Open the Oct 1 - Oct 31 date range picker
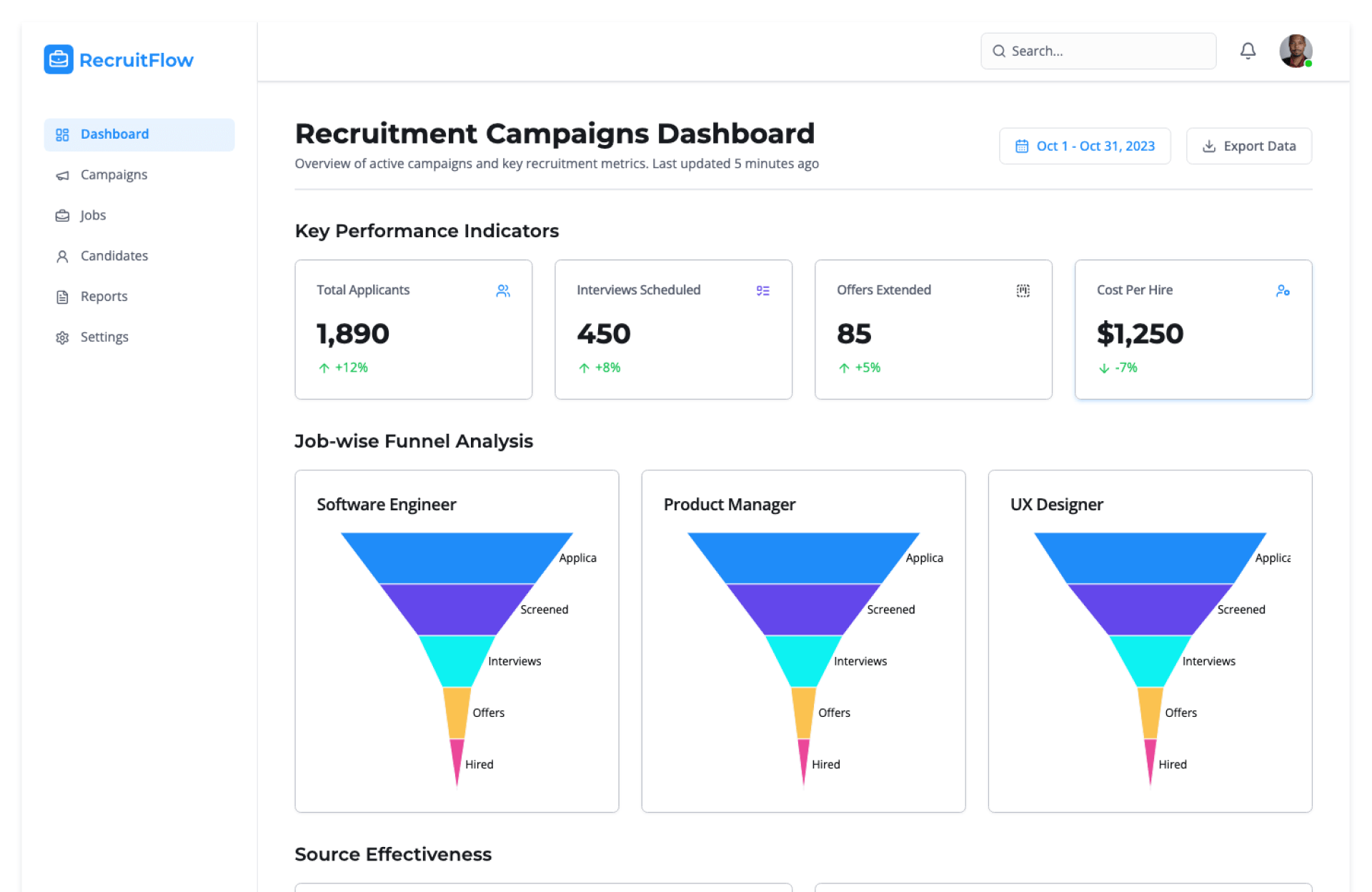The image size is (1372, 892). [1085, 146]
